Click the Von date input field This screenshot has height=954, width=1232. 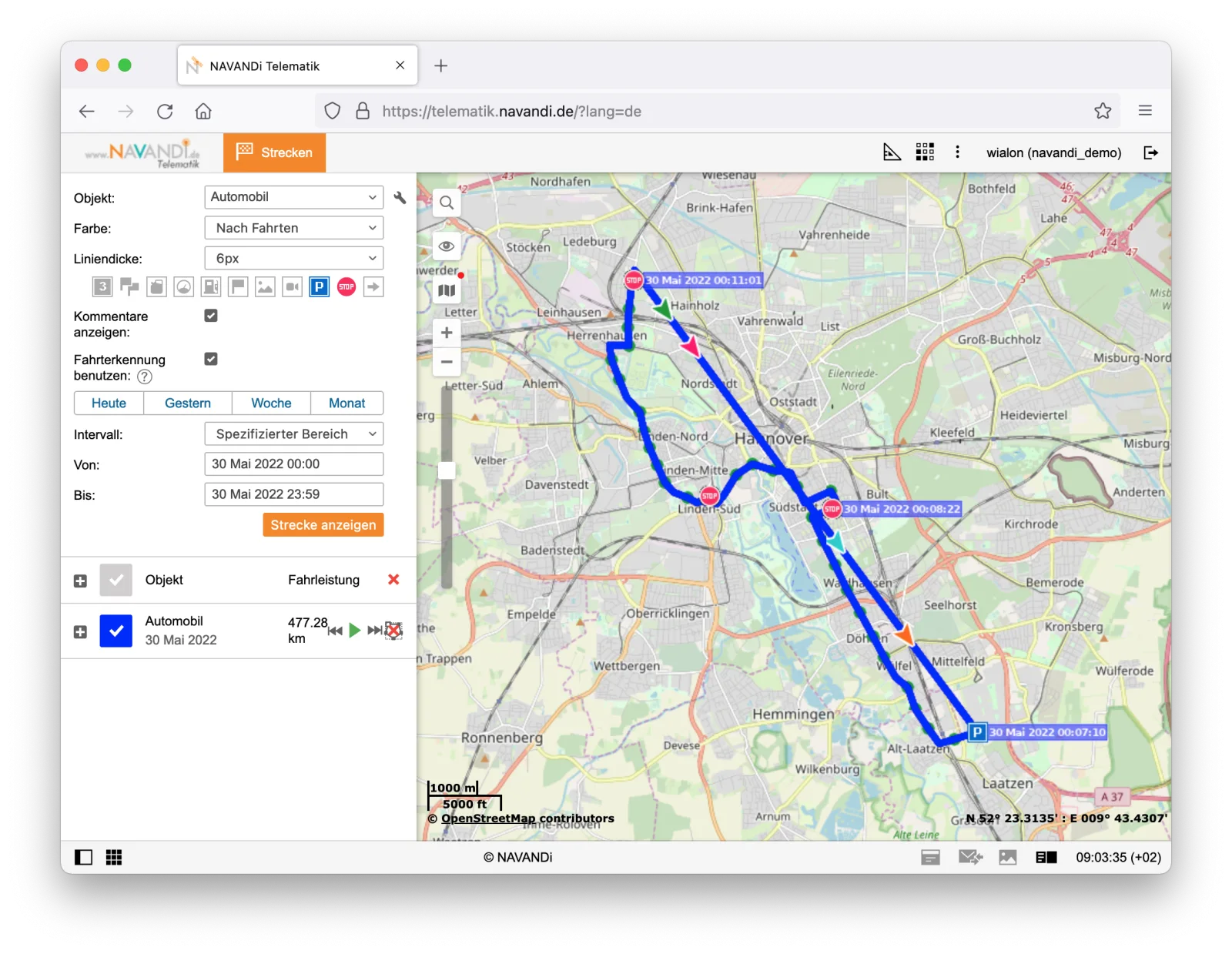click(294, 464)
